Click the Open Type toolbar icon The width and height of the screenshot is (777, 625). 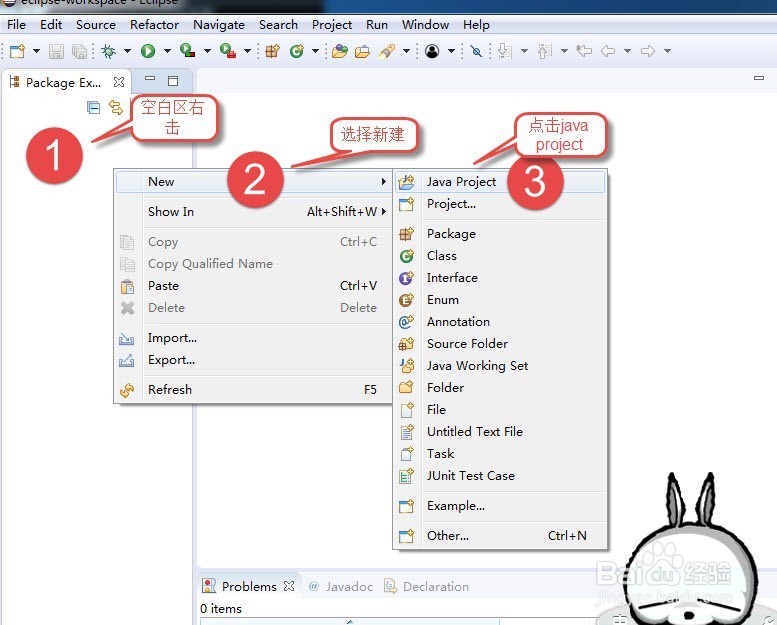click(x=340, y=51)
